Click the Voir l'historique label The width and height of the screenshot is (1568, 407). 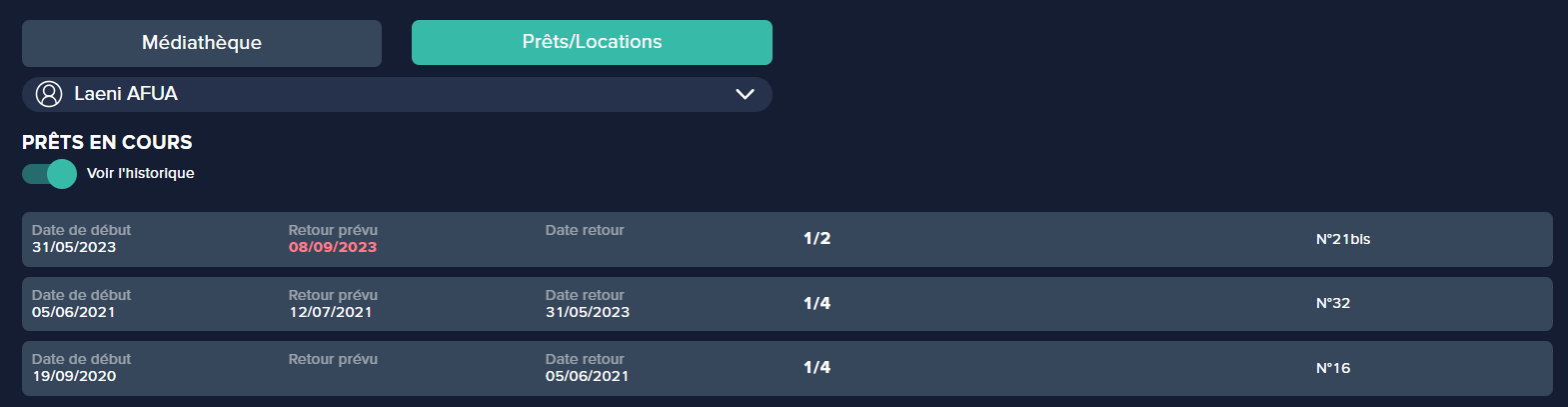[x=141, y=173]
